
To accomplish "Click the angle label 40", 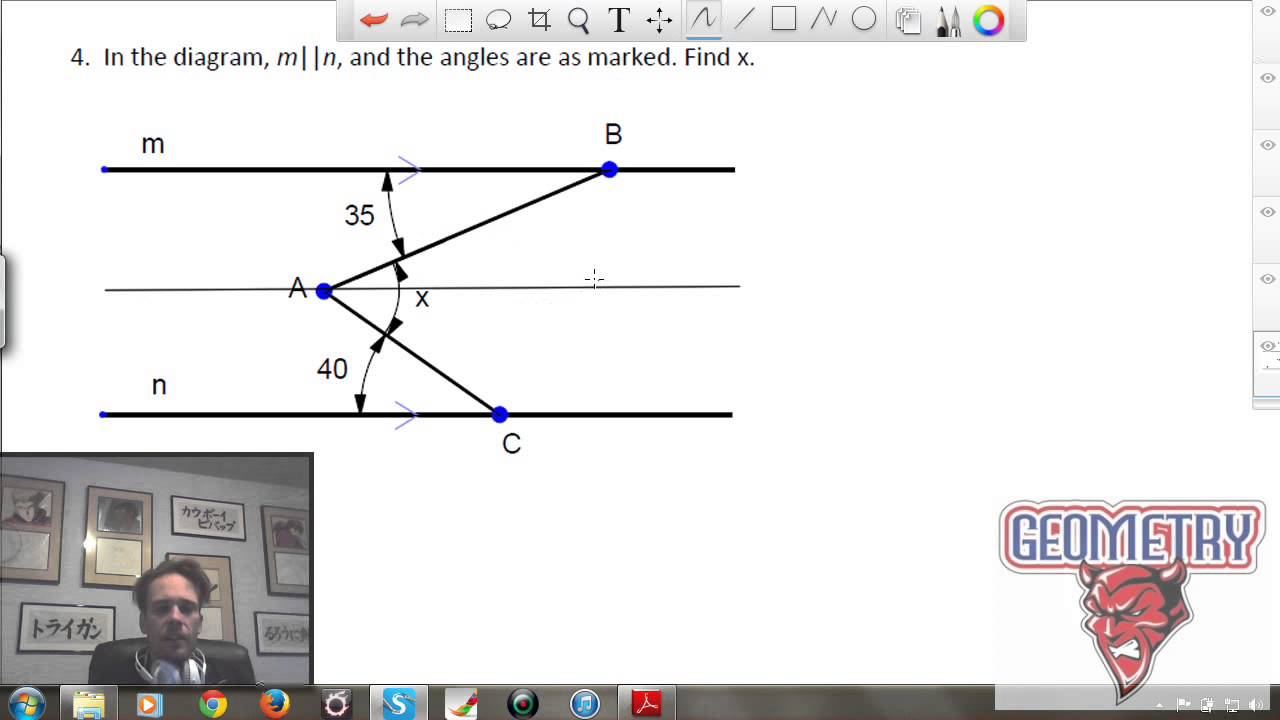I will (332, 370).
